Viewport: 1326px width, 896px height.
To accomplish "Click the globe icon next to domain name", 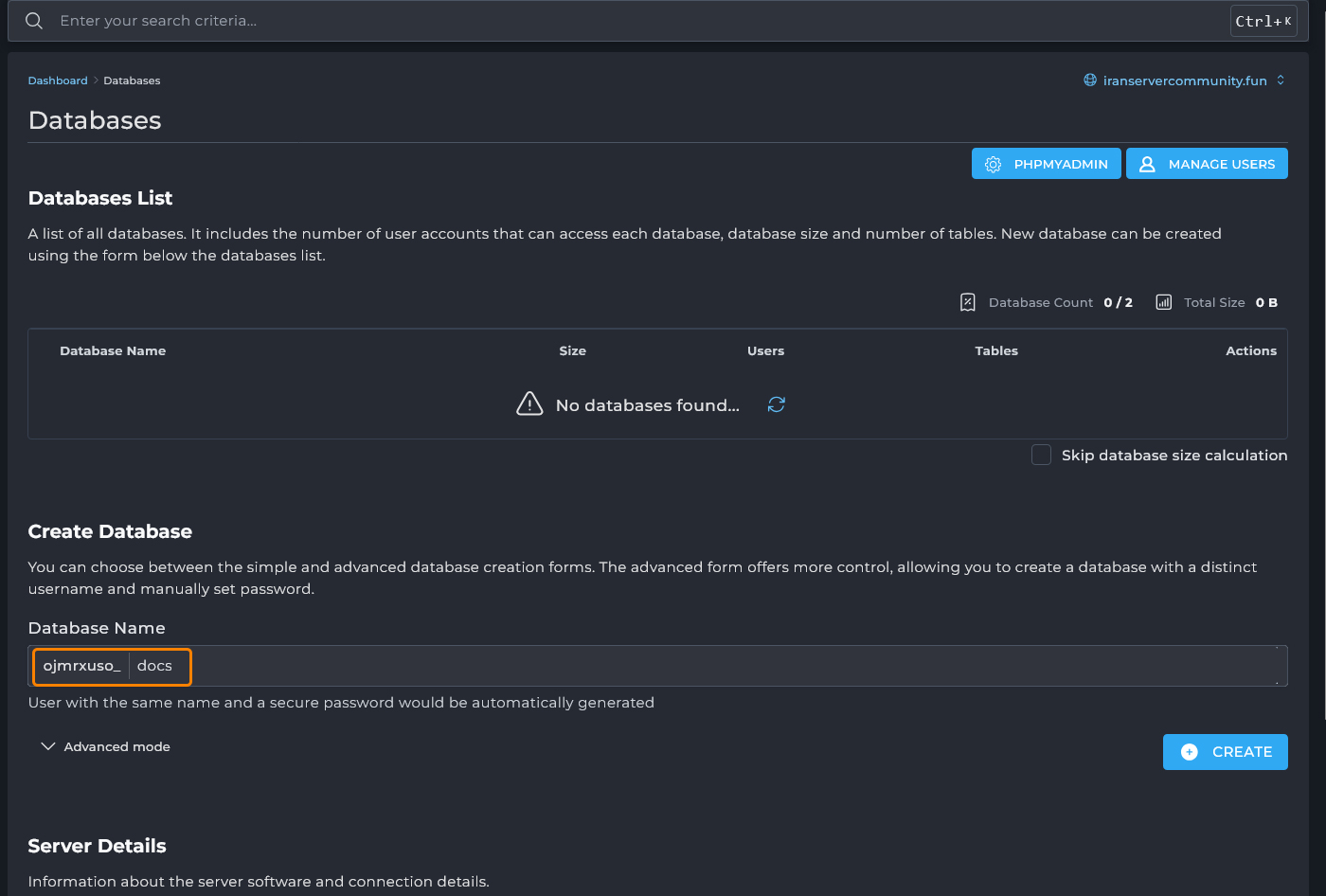I will coord(1090,81).
